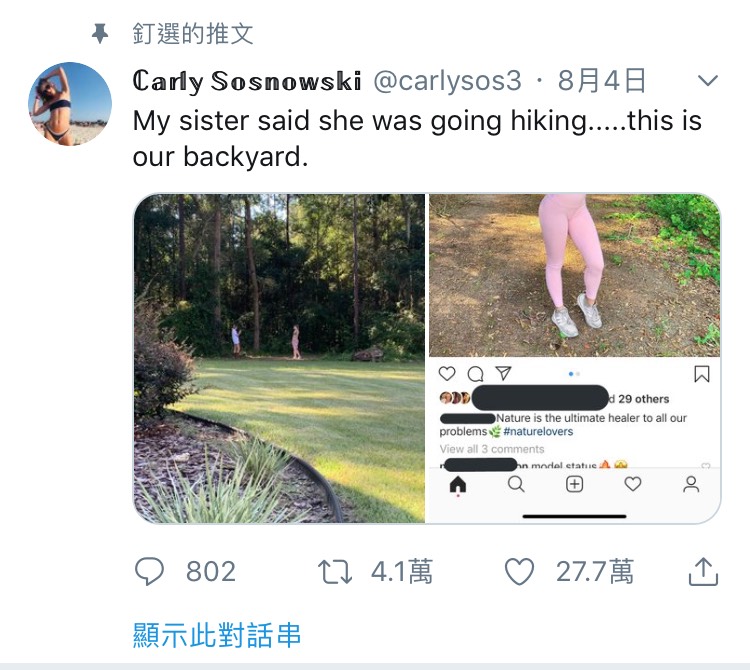Expand the tweet options chevron
The width and height of the screenshot is (750, 670).
(x=707, y=81)
